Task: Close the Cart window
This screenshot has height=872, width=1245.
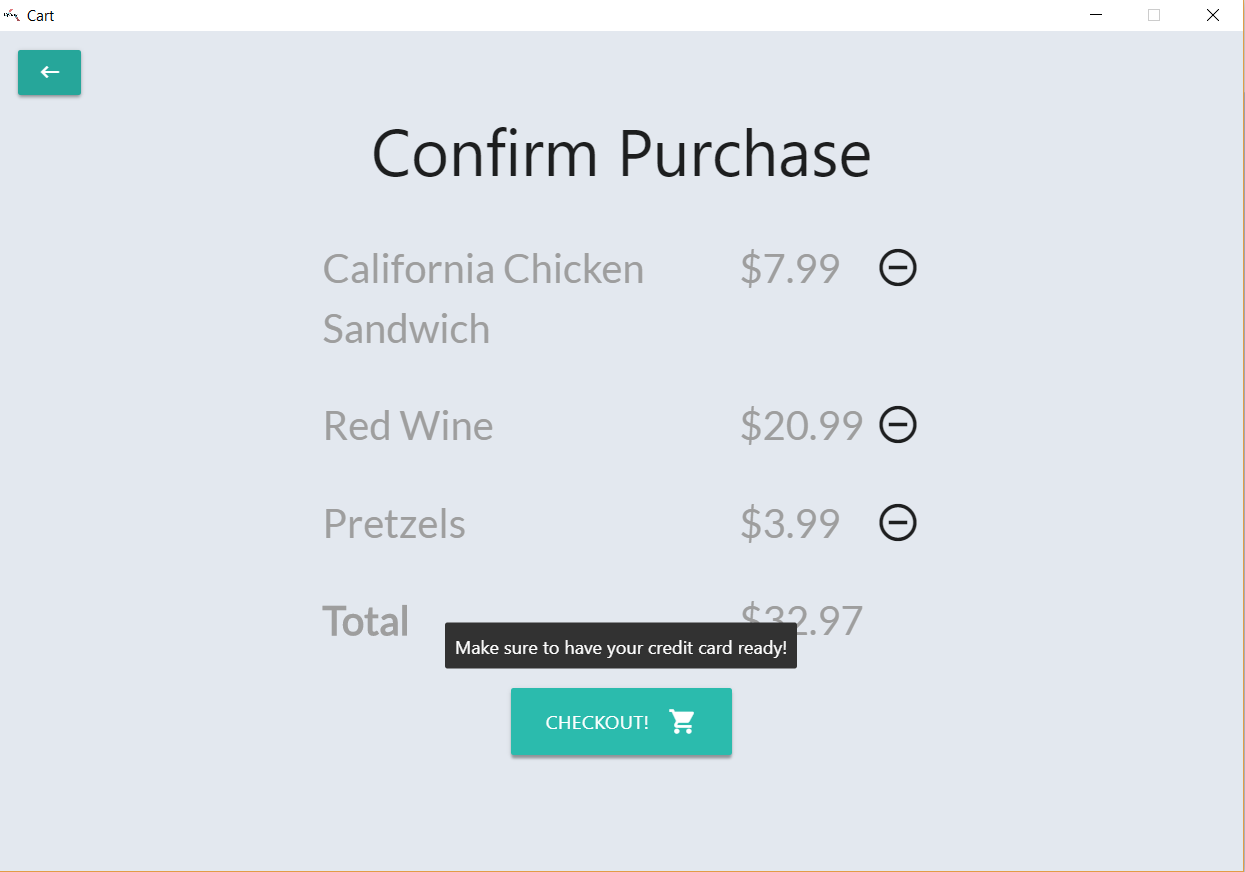Action: (x=1212, y=15)
